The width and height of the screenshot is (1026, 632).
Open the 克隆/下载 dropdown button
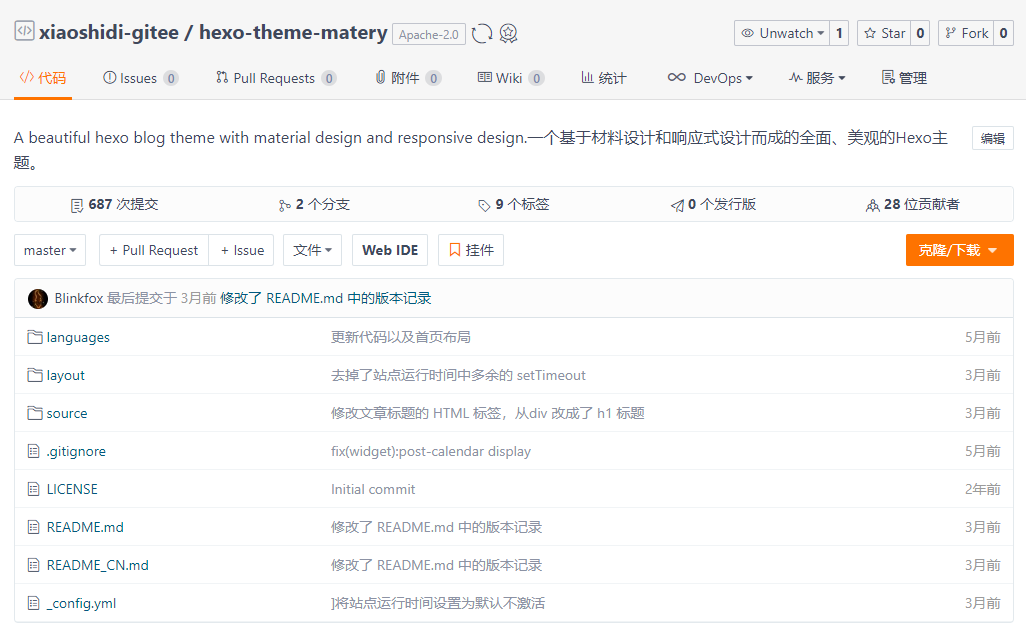pos(959,250)
